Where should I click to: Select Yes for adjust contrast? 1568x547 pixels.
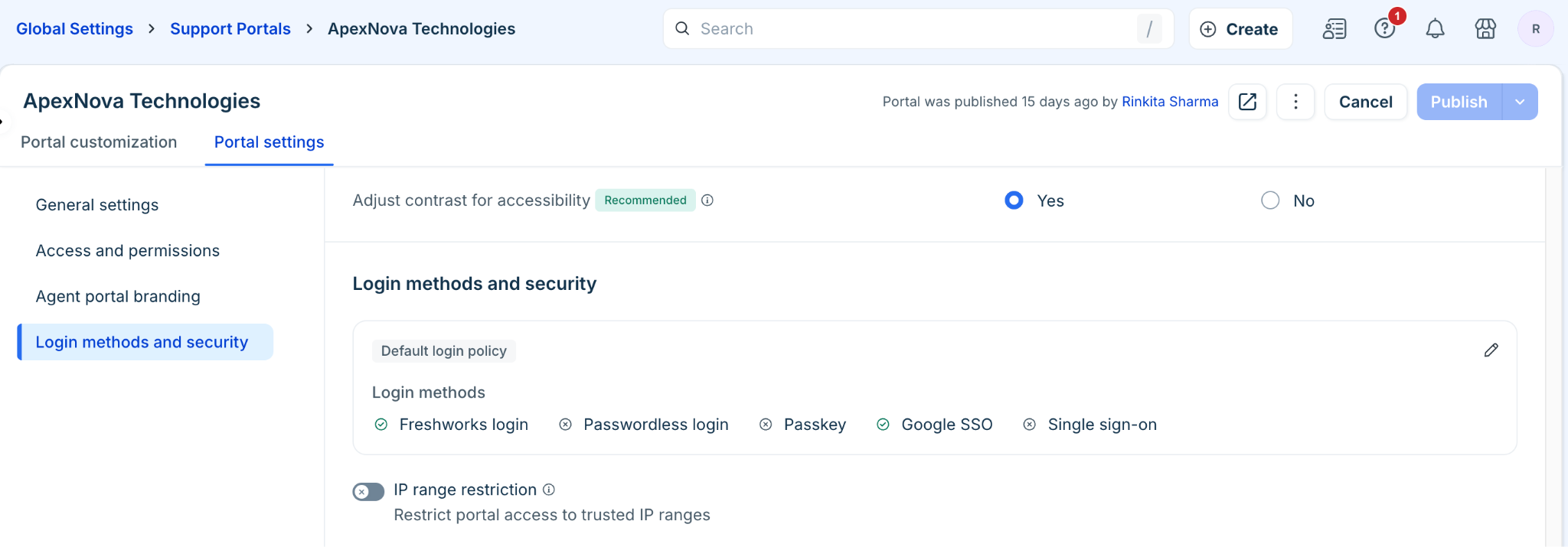1014,200
